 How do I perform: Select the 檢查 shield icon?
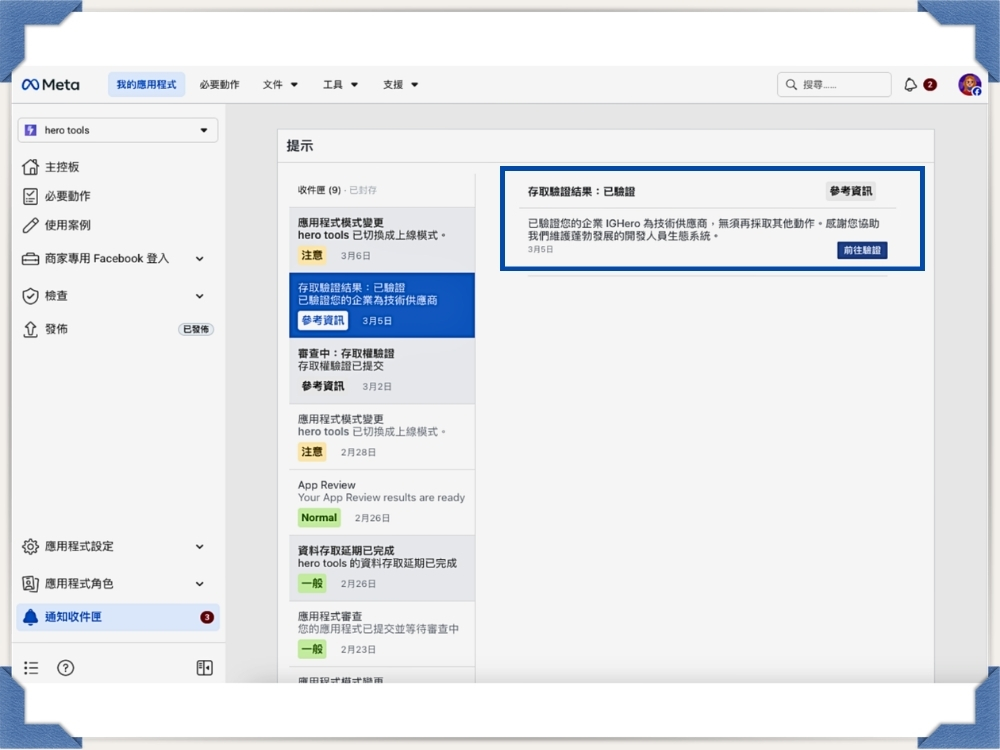[x=31, y=296]
